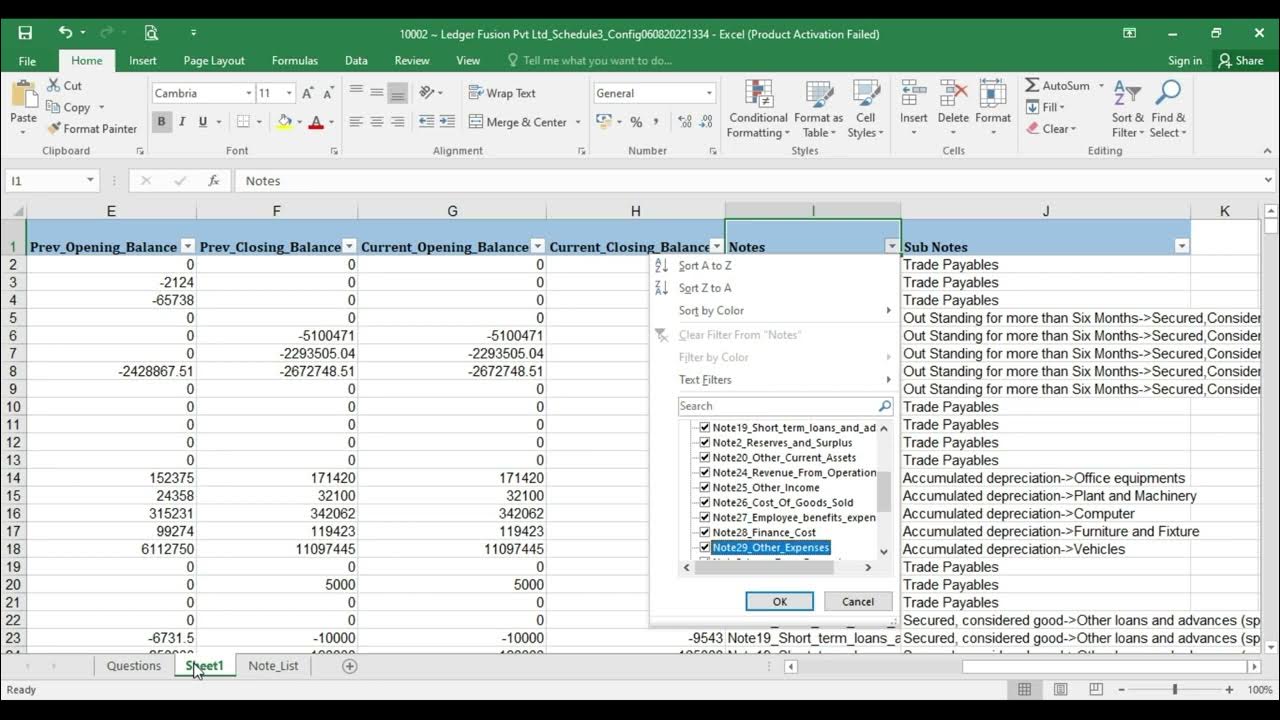Viewport: 1280px width, 720px height.
Task: Uncheck Note24_Revenue_From_Operation checkbox
Action: coord(705,473)
